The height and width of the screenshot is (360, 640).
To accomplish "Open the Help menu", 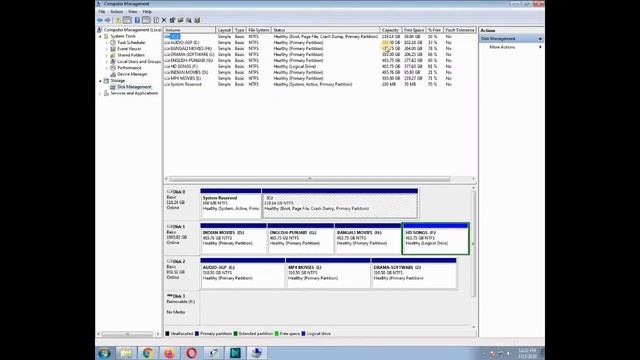I will 147,12.
